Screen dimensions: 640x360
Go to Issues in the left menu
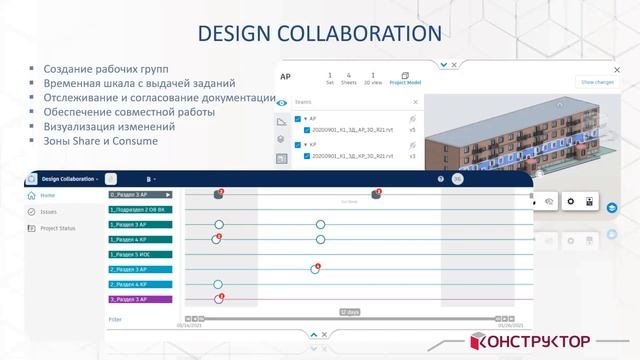48,212
